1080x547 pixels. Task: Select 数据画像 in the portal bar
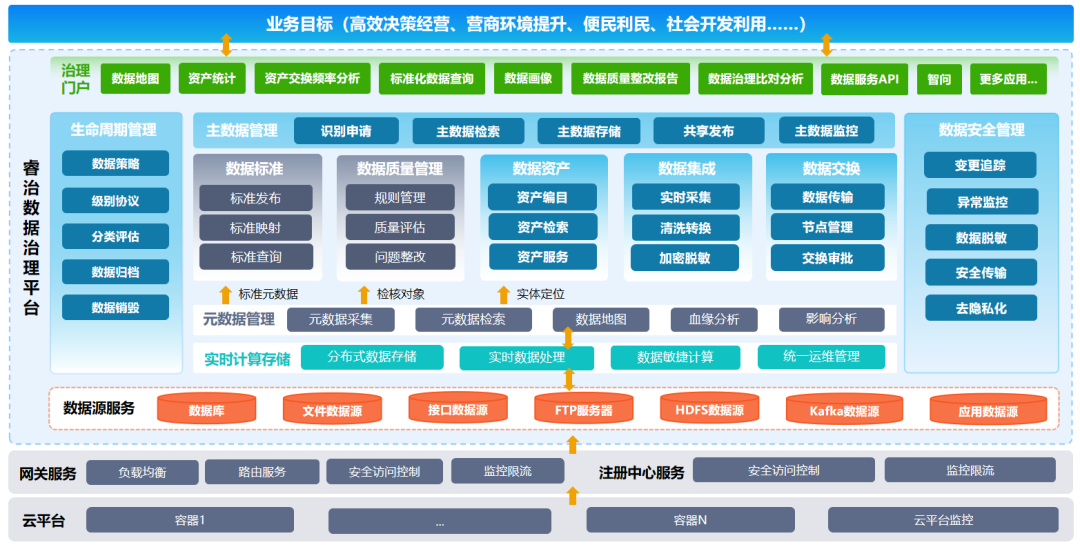[x=528, y=78]
